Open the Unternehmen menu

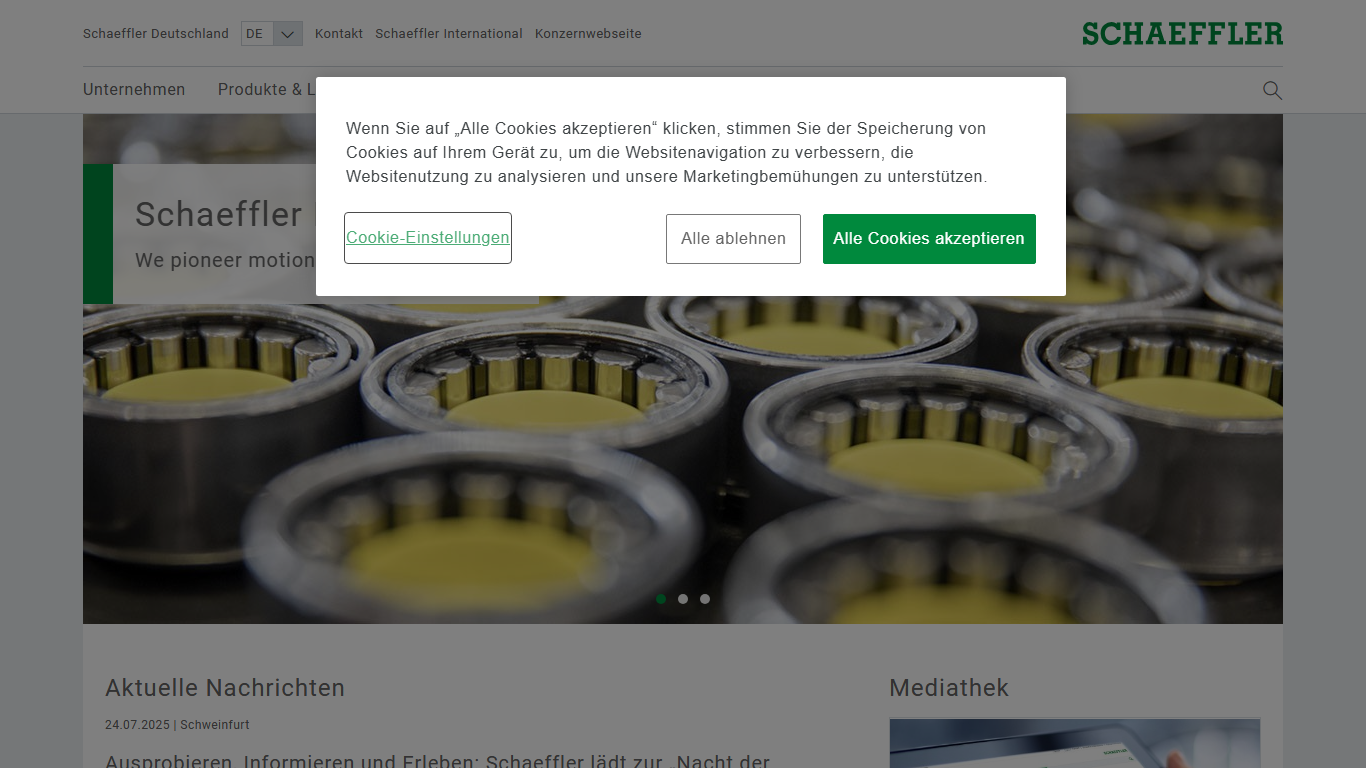pos(134,90)
